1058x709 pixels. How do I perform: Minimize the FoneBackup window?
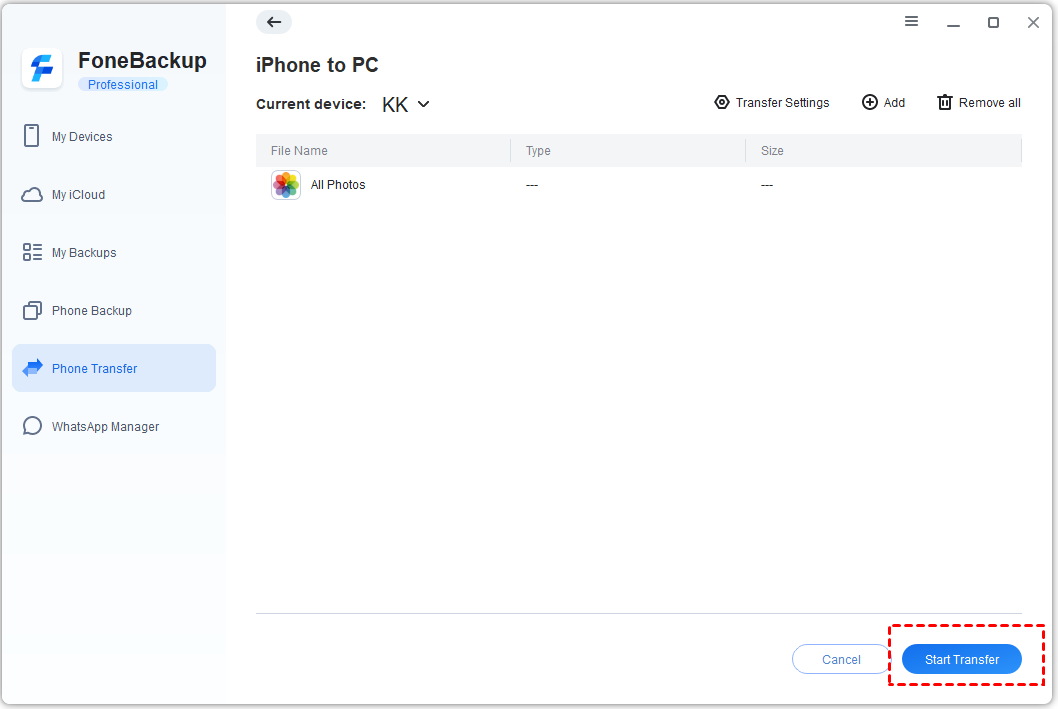tap(953, 23)
